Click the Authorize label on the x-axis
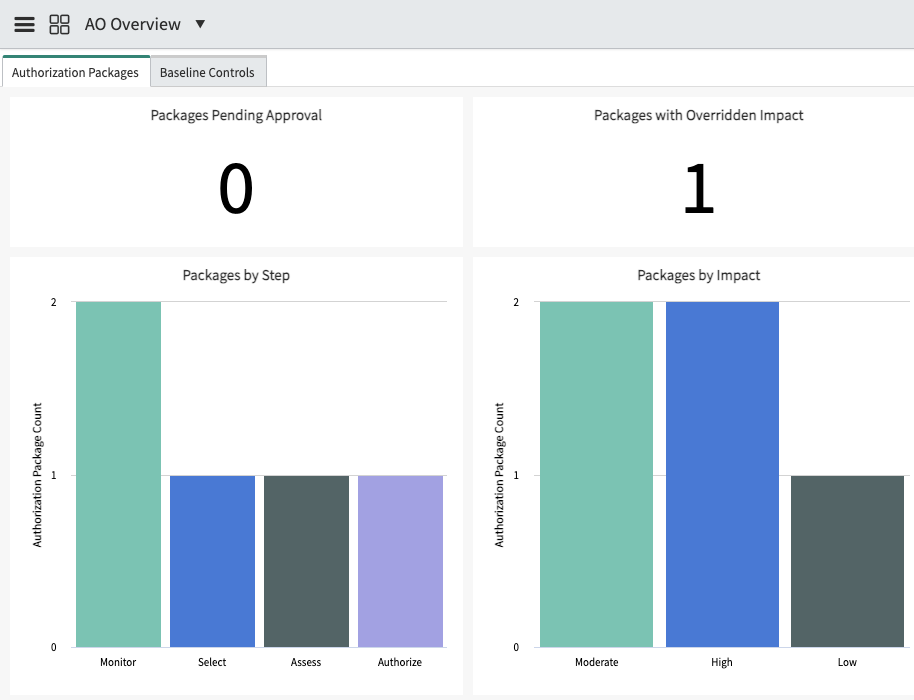The width and height of the screenshot is (914, 700). (x=400, y=662)
